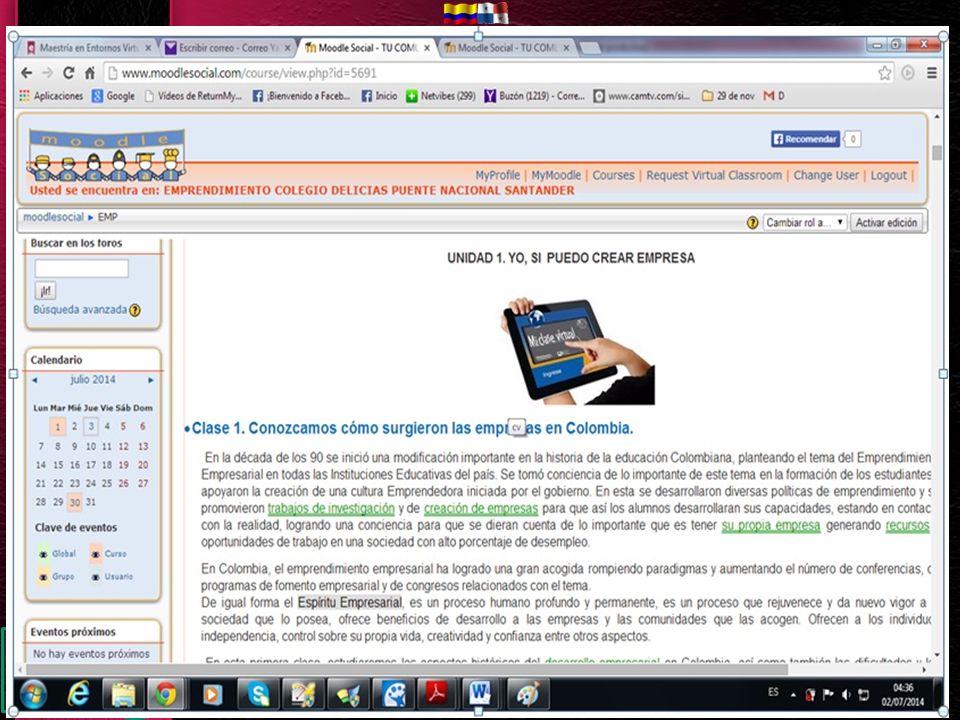
Task: Click the Activar edición button
Action: (886, 222)
